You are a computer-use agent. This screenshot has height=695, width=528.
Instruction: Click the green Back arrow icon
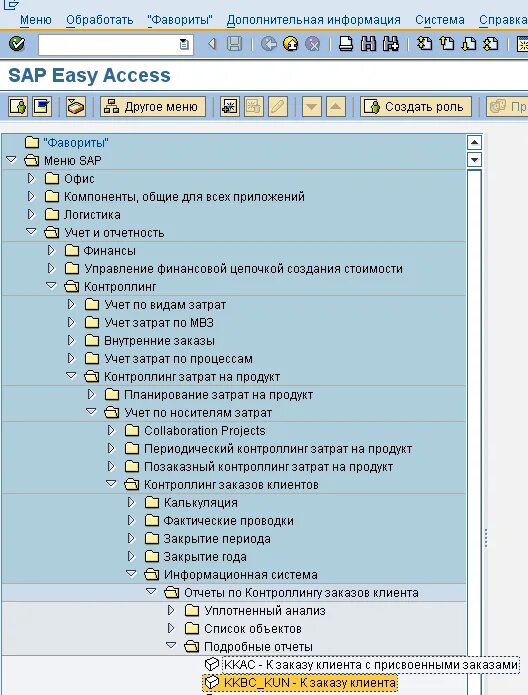(269, 44)
